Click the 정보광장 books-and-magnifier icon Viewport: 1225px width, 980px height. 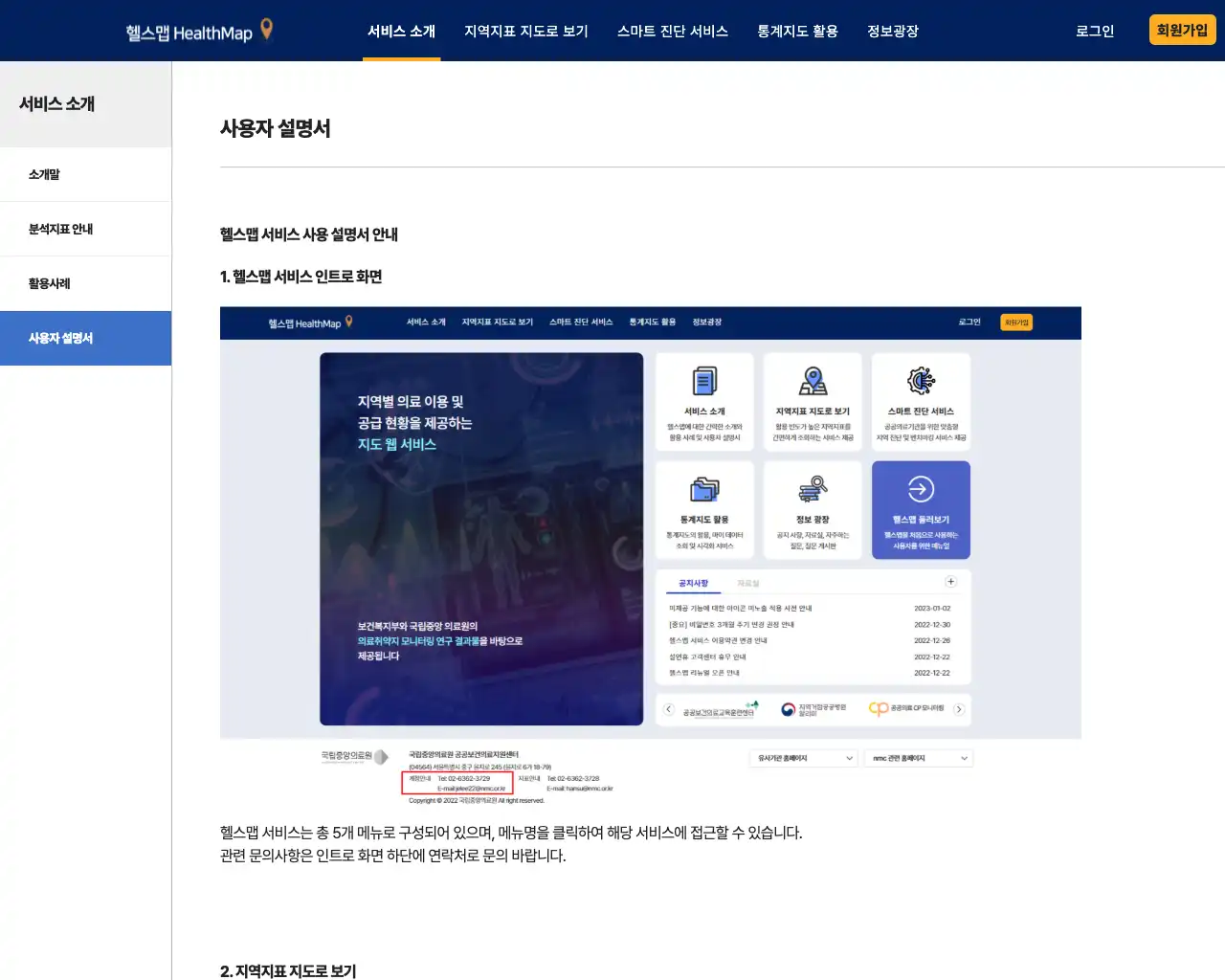(x=813, y=488)
